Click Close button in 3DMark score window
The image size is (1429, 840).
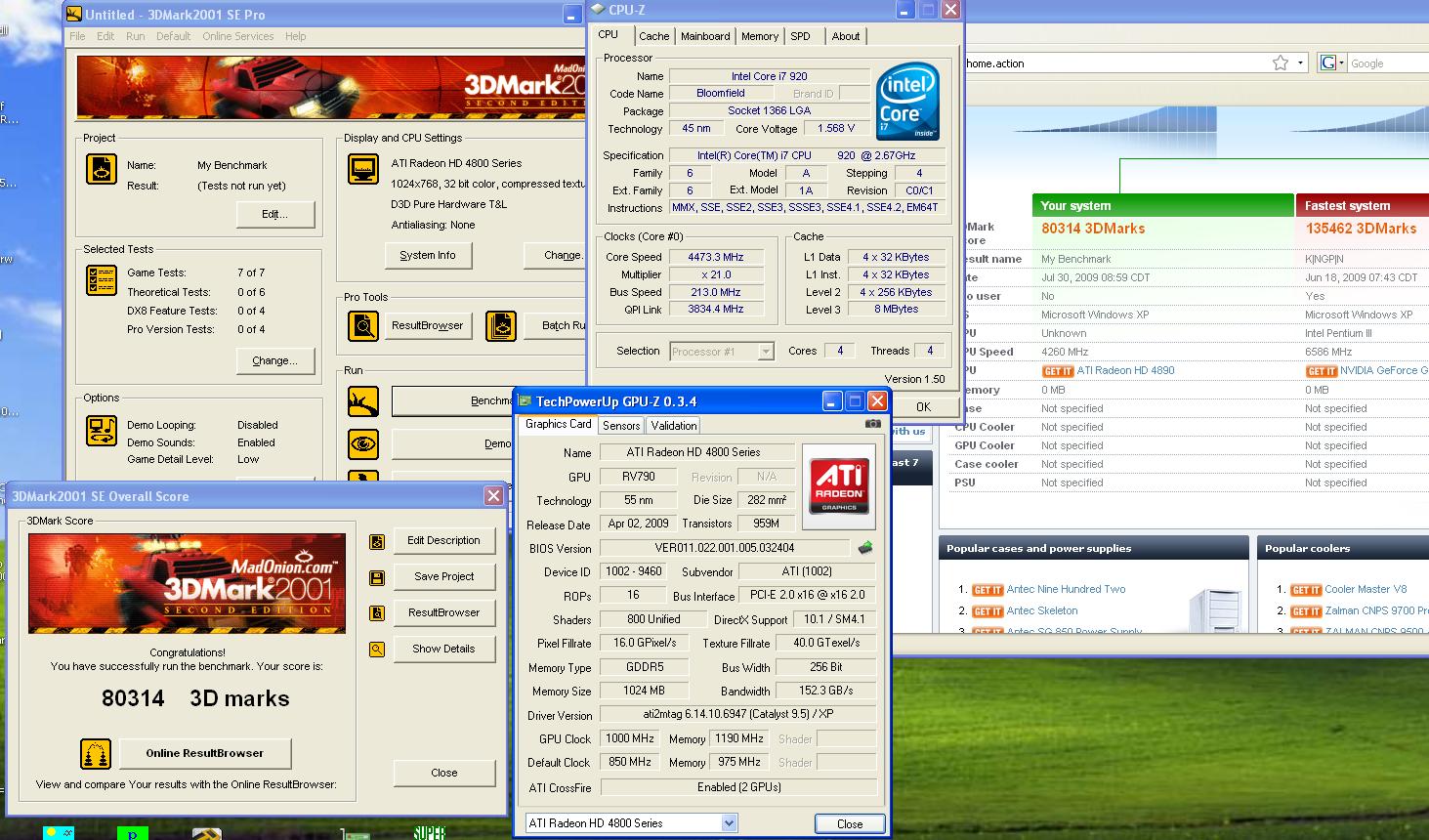click(x=444, y=773)
